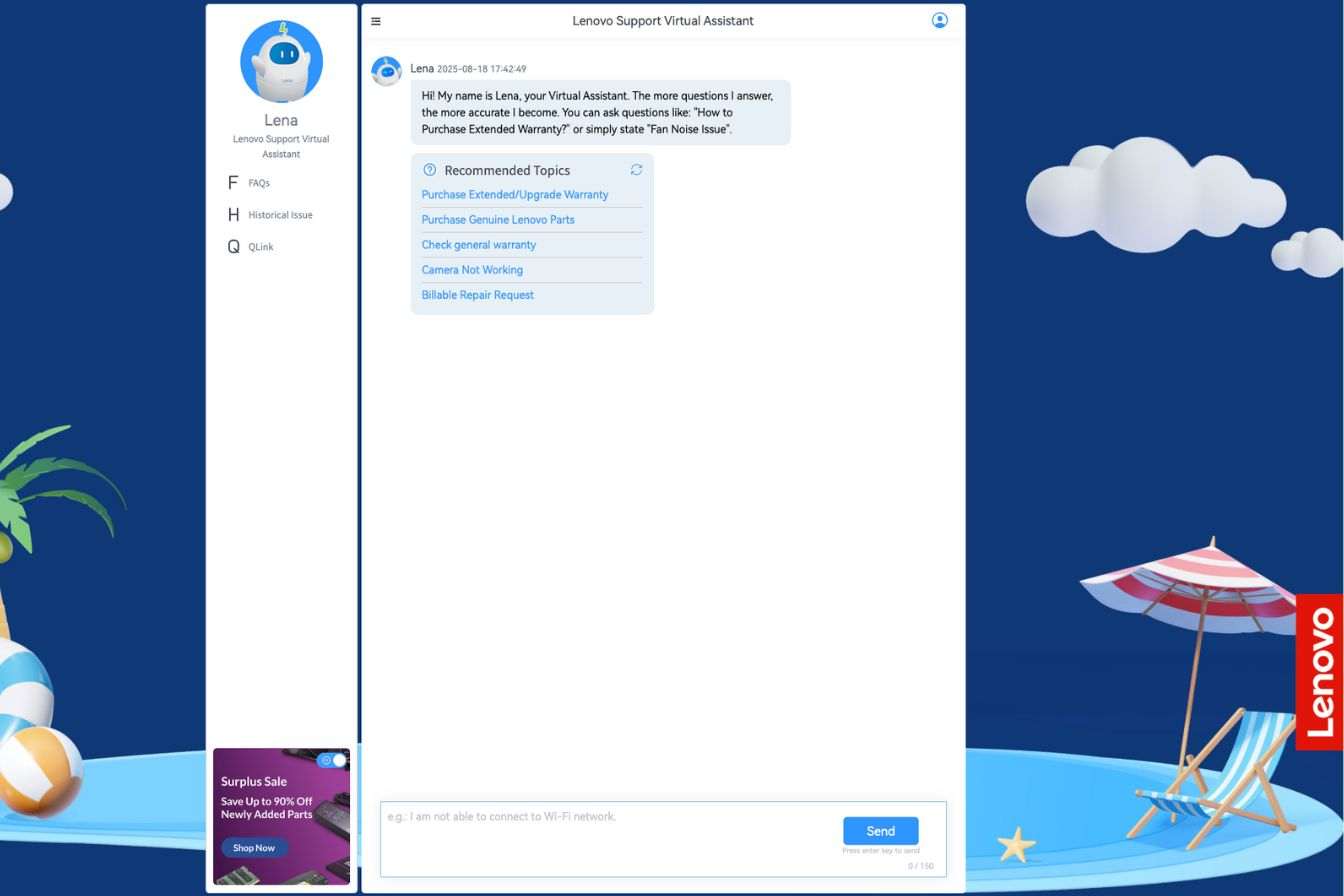
Task: Open the hamburger menu icon
Action: [376, 21]
